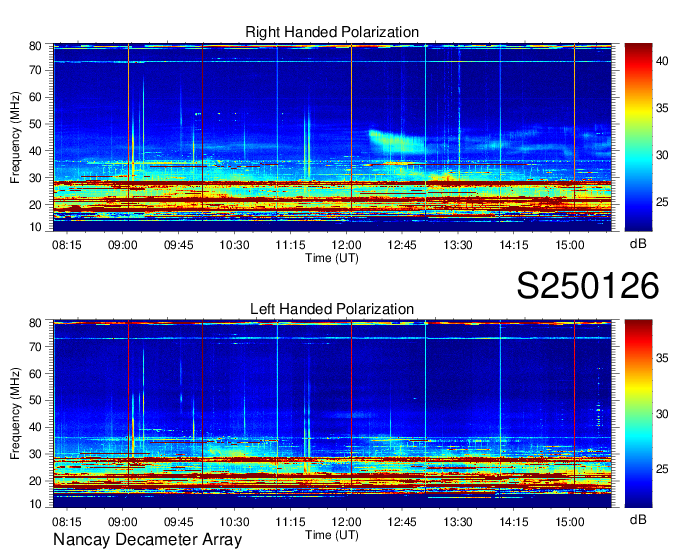Click the 60 MHz tick on right-handed plot
Screen dimensions: 680x552
click(35, 97)
